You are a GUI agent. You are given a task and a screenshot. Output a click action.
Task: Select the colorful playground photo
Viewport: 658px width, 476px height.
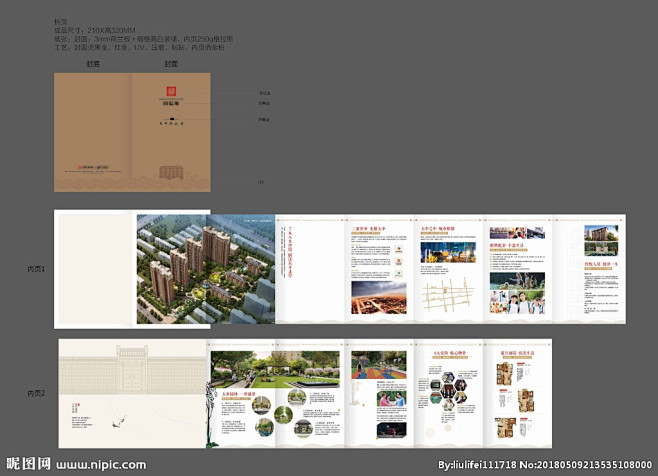379,367
